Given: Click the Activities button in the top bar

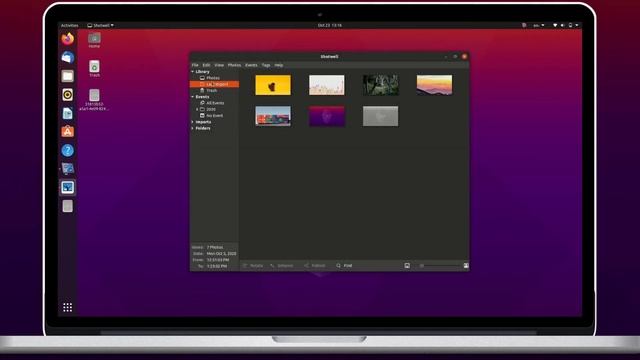Looking at the screenshot, I should [x=69, y=25].
